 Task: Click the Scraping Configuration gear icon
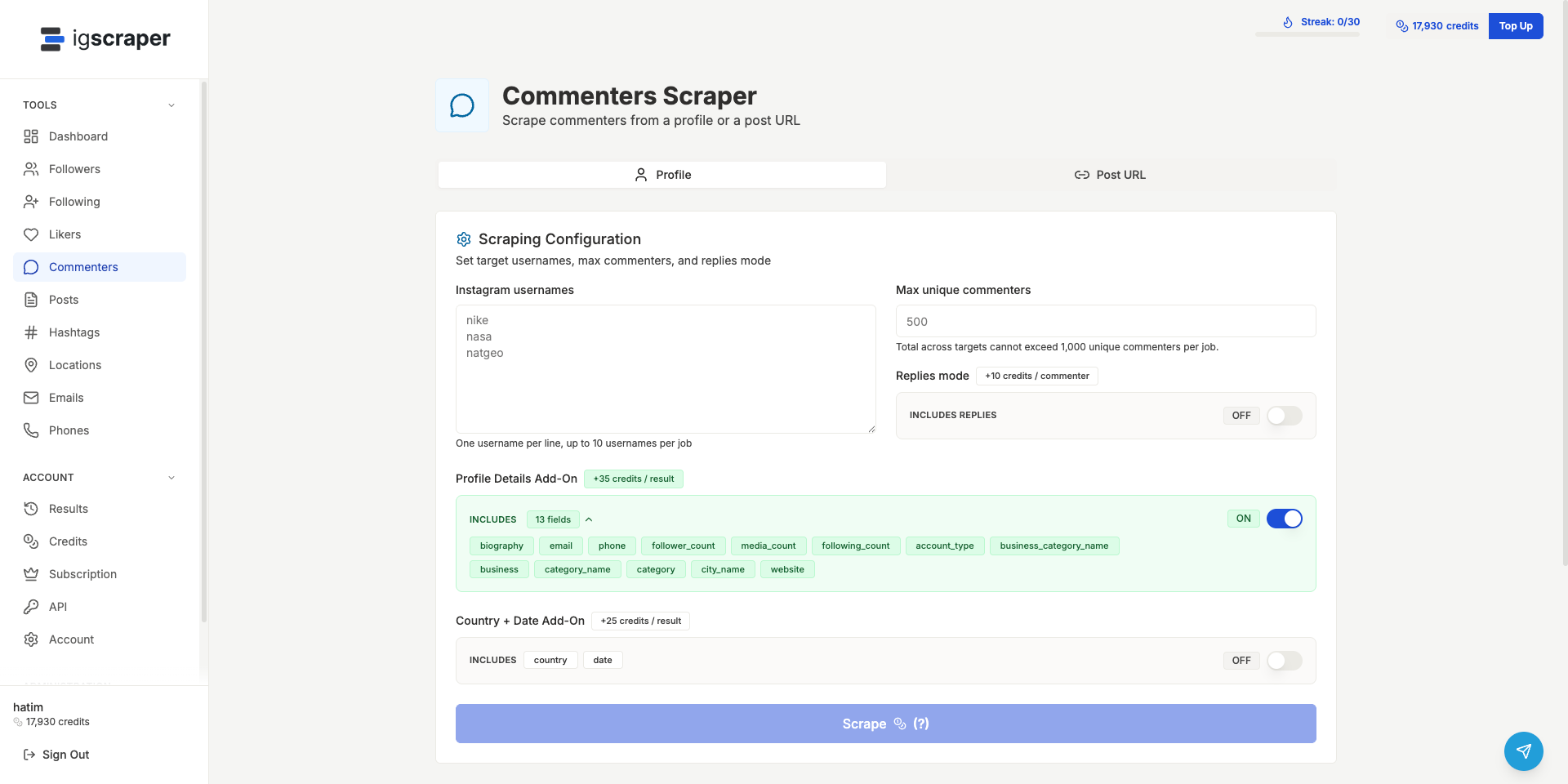click(x=464, y=239)
